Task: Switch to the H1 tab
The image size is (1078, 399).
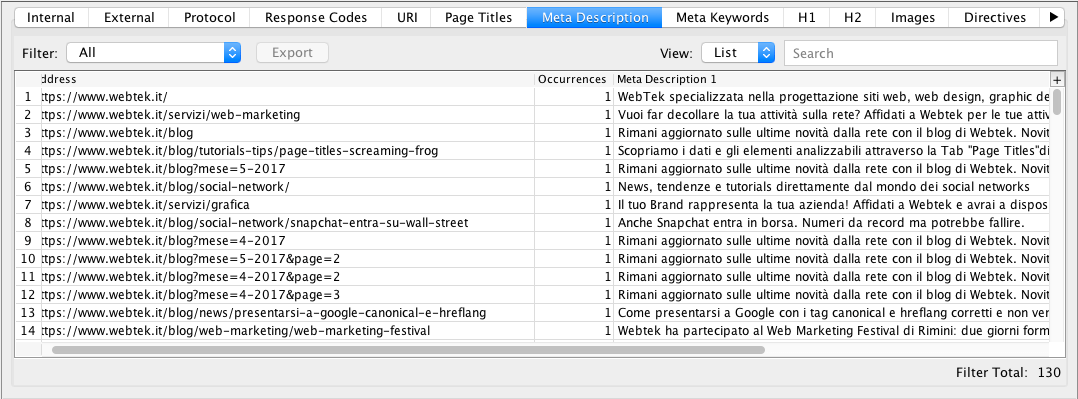Action: (806, 17)
